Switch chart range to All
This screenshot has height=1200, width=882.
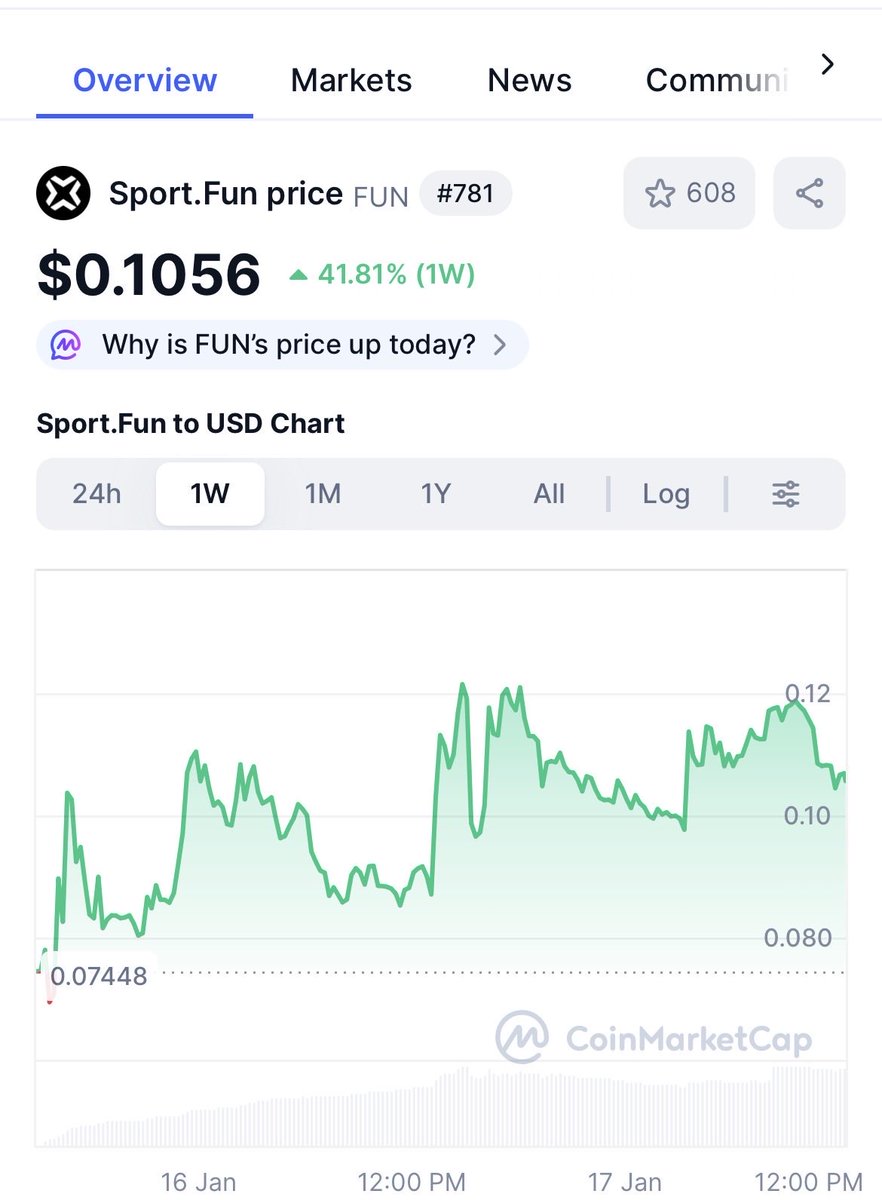(x=549, y=494)
